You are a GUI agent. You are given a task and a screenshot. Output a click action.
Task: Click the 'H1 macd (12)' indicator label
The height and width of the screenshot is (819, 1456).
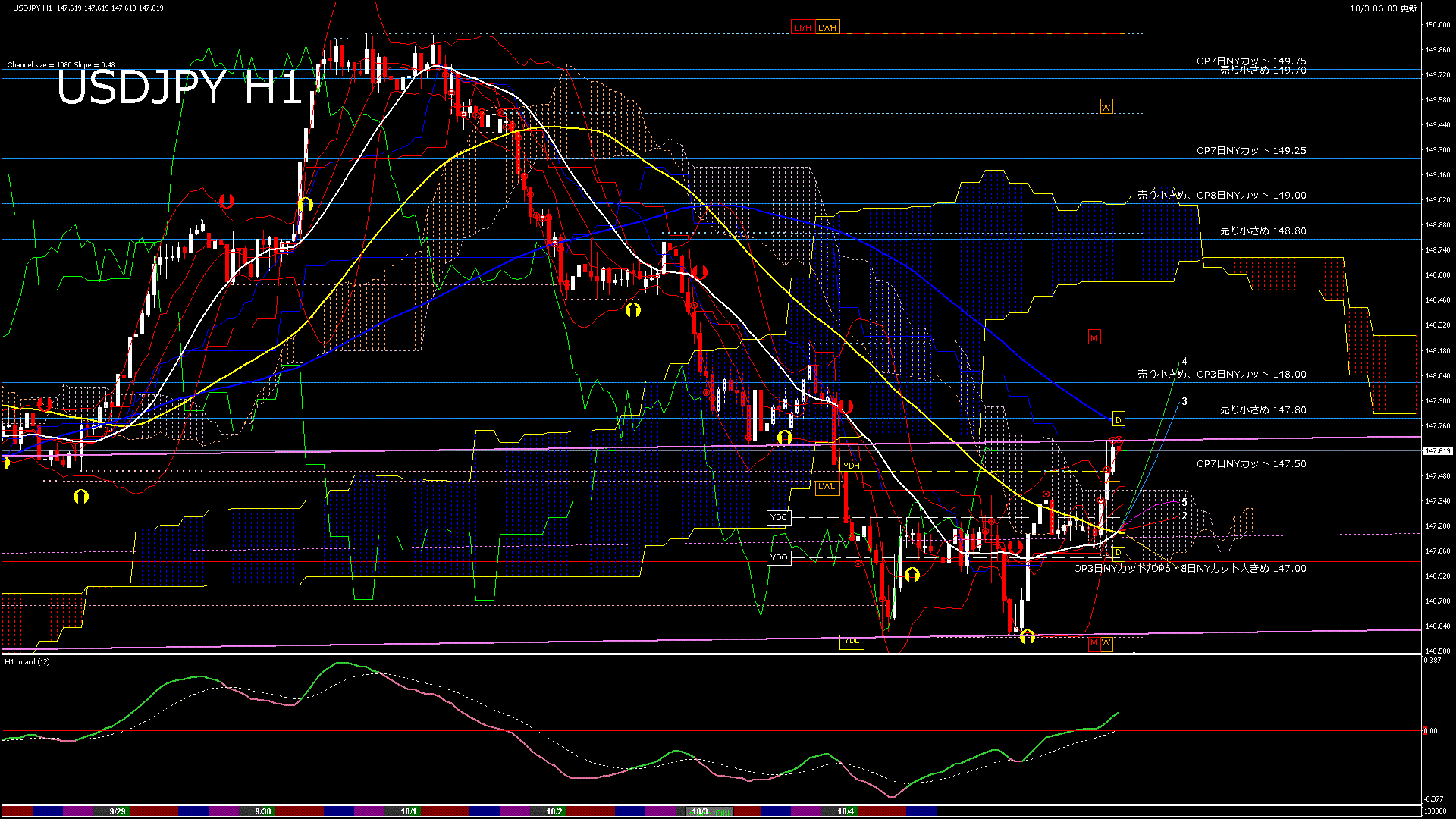pos(28,662)
